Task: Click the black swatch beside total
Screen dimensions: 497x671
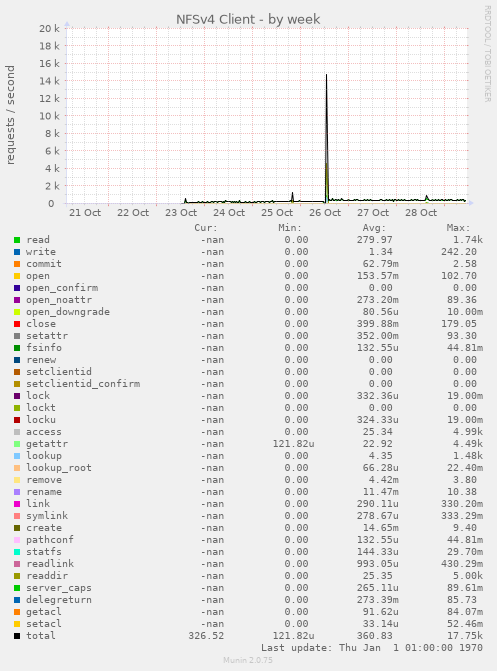Action: 17,636
